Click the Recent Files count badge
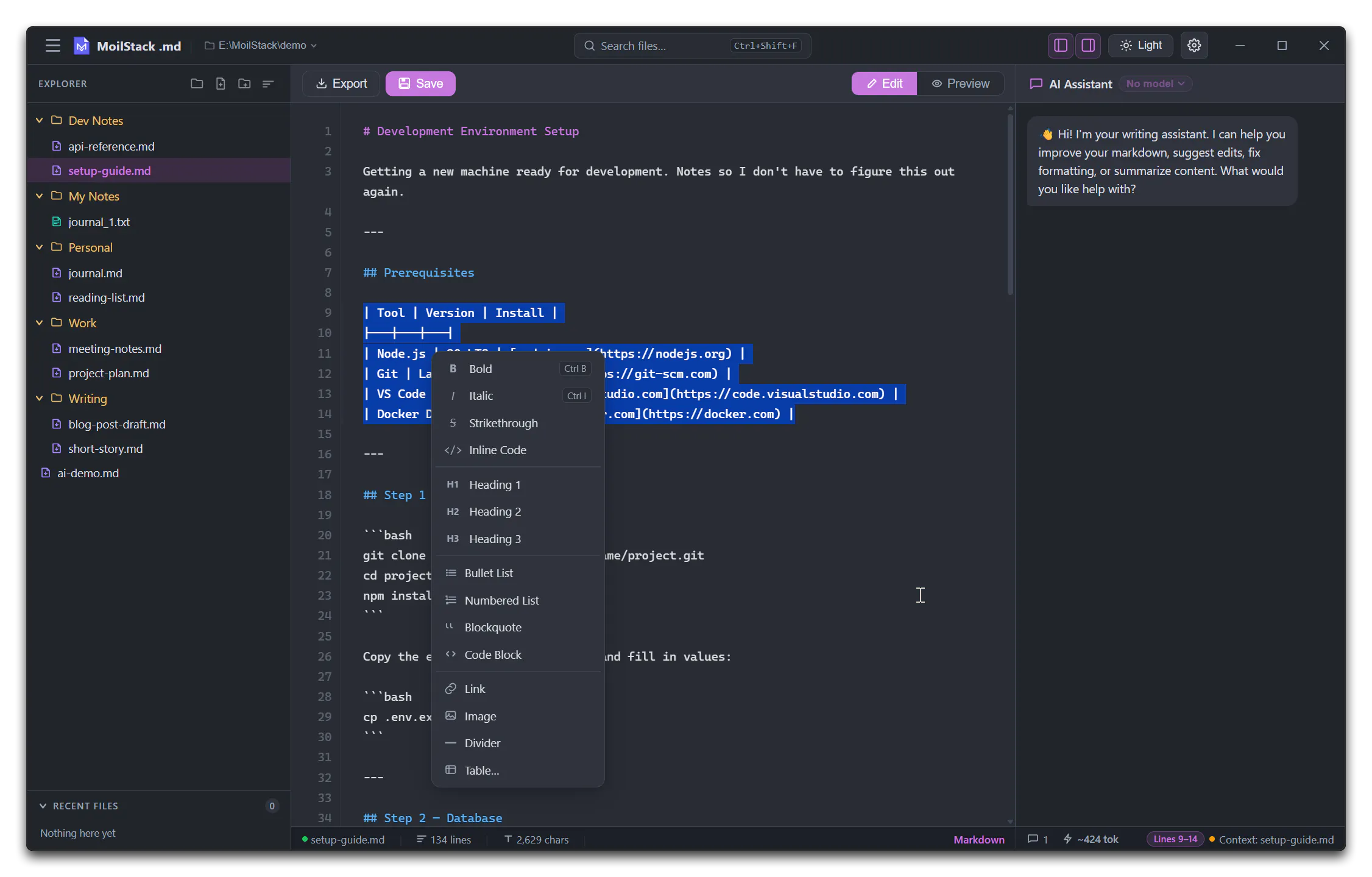 click(272, 806)
